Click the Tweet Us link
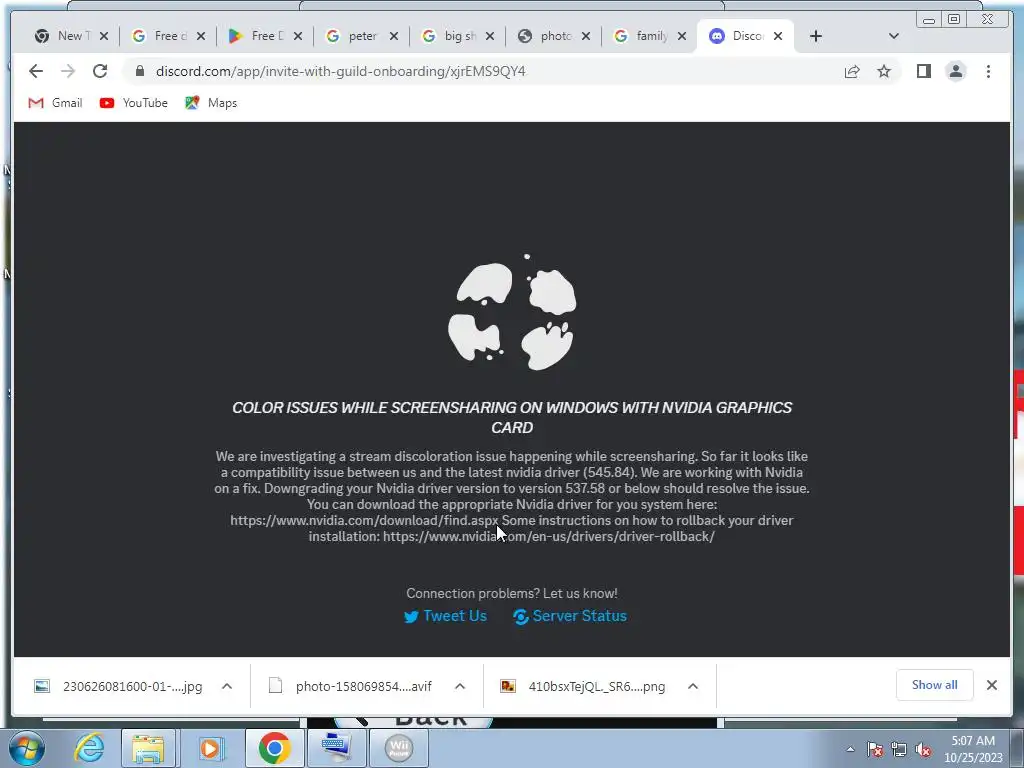 (445, 616)
